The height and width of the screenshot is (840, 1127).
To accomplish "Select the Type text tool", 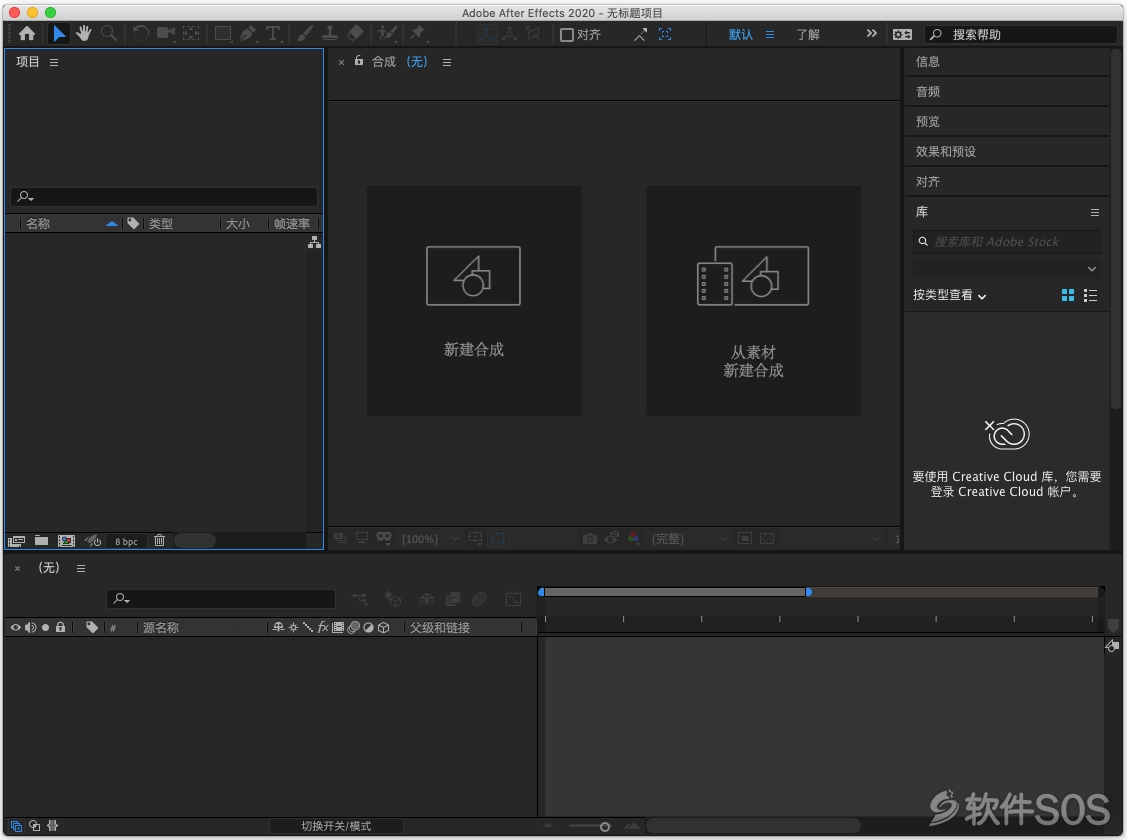I will point(272,34).
